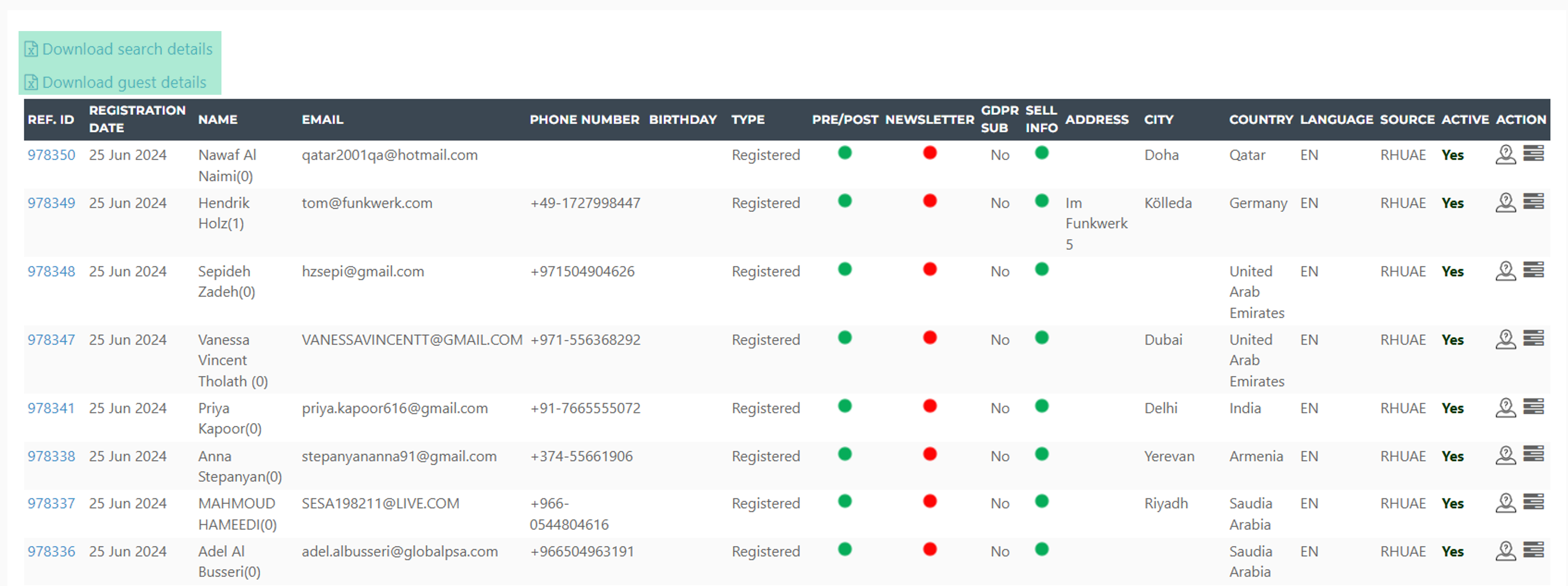
Task: Click phone number +49-1727998447
Action: pyautogui.click(x=585, y=203)
